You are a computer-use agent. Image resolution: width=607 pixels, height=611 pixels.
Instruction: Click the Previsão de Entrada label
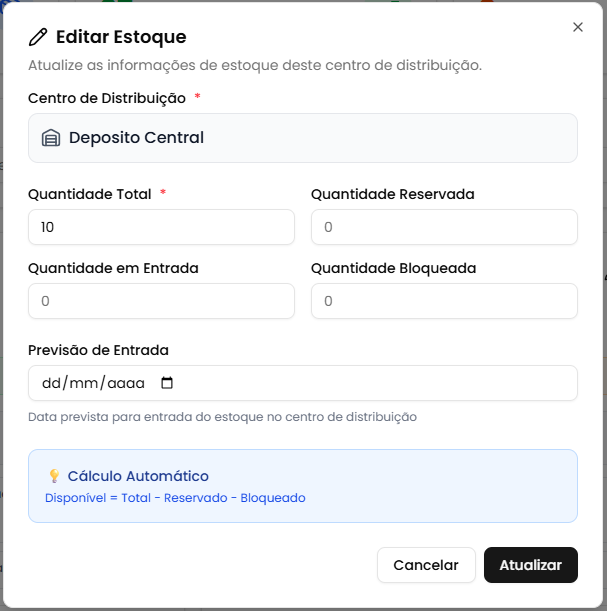coord(98,350)
